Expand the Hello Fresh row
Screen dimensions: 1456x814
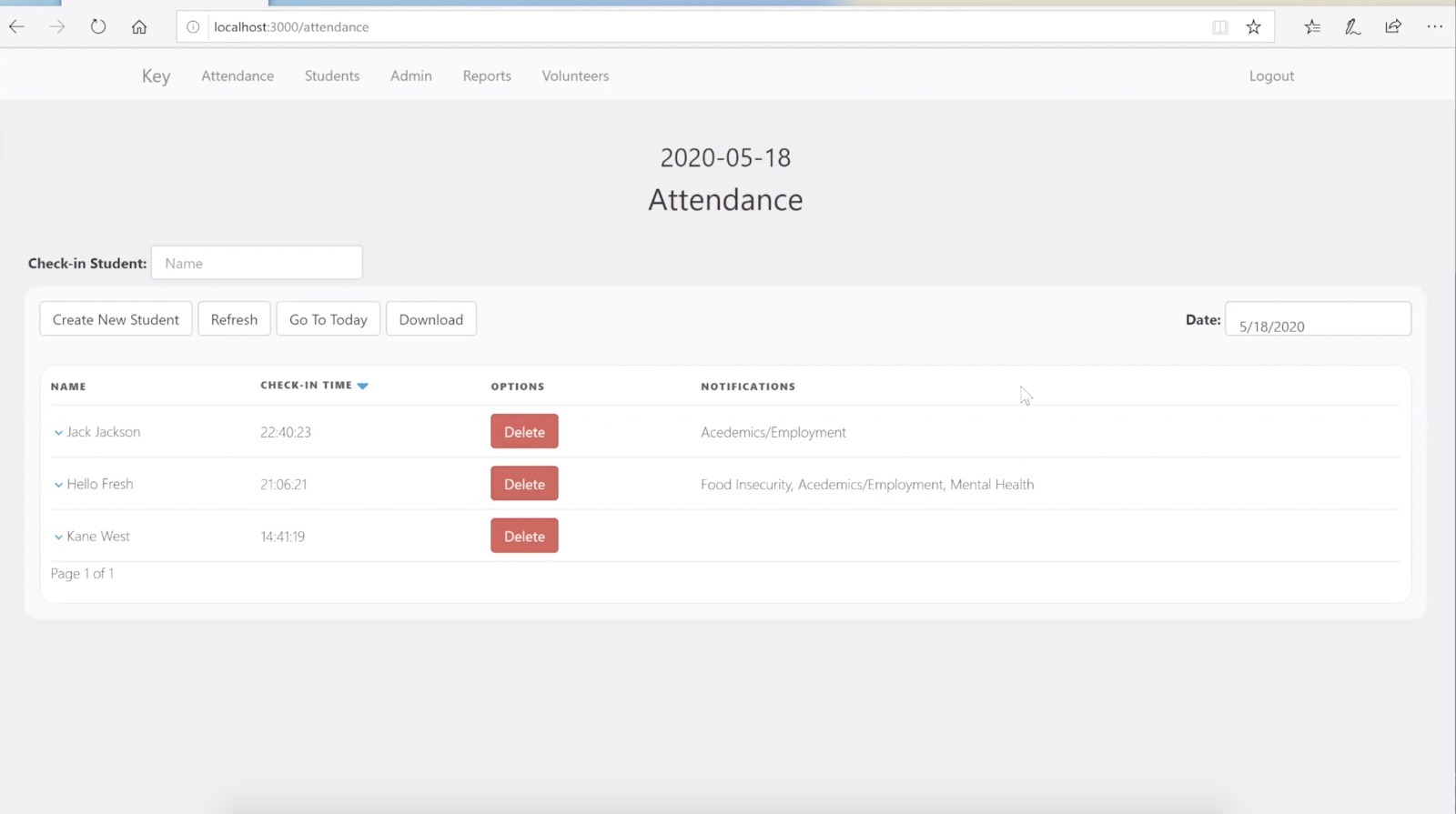pos(58,485)
